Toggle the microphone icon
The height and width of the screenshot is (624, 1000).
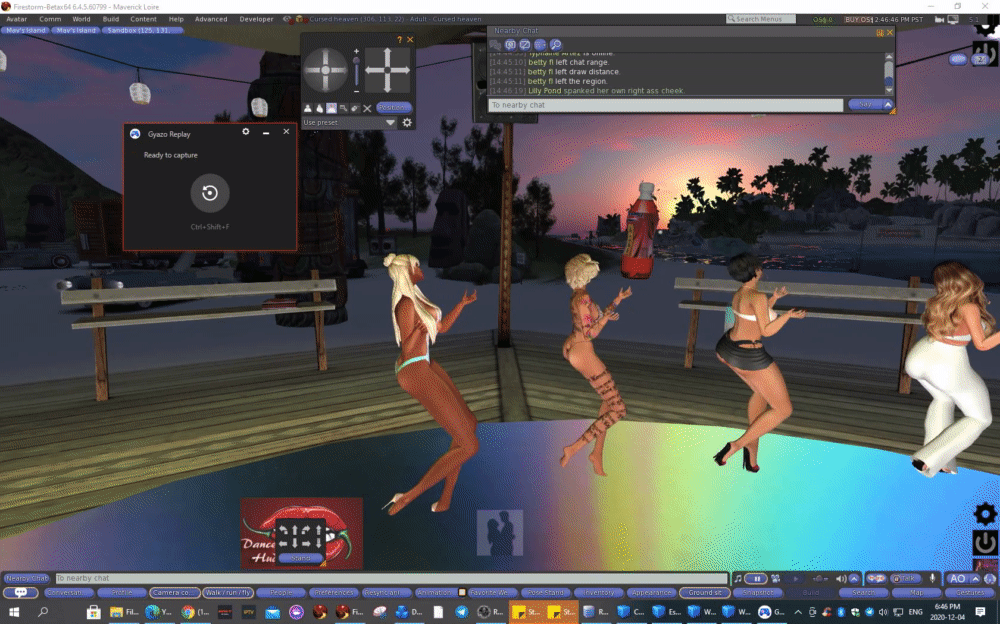click(x=932, y=579)
